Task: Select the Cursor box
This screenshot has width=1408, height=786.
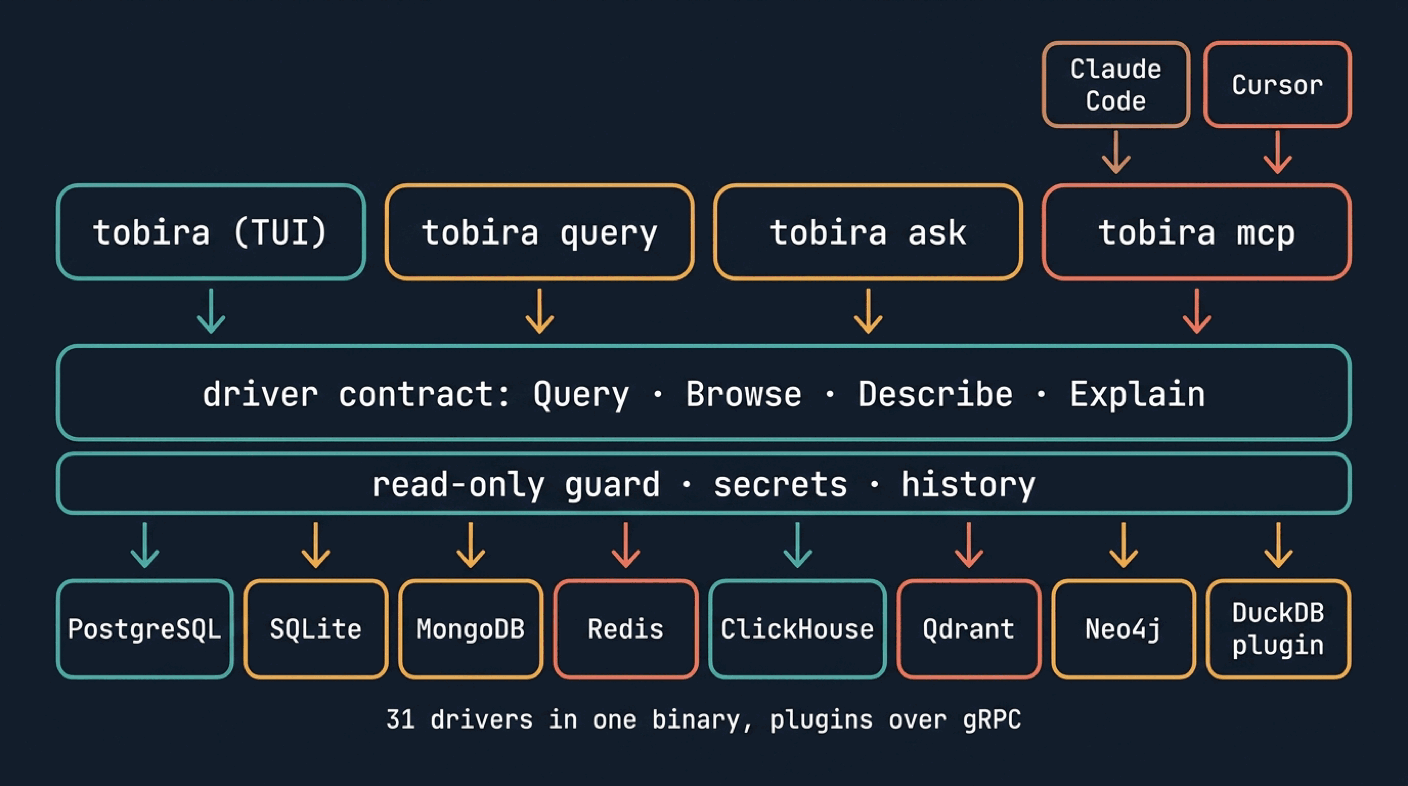Action: point(1277,85)
